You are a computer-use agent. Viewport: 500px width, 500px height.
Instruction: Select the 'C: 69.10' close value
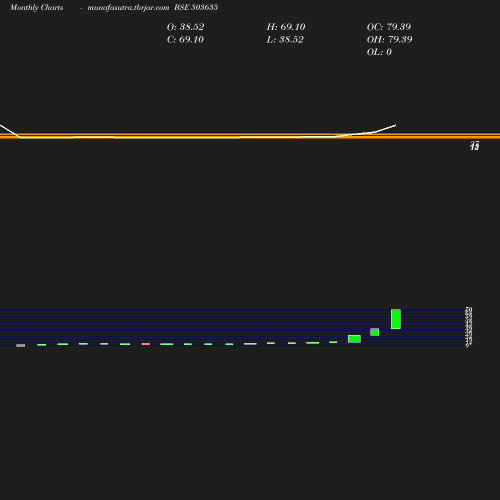pyautogui.click(x=185, y=39)
